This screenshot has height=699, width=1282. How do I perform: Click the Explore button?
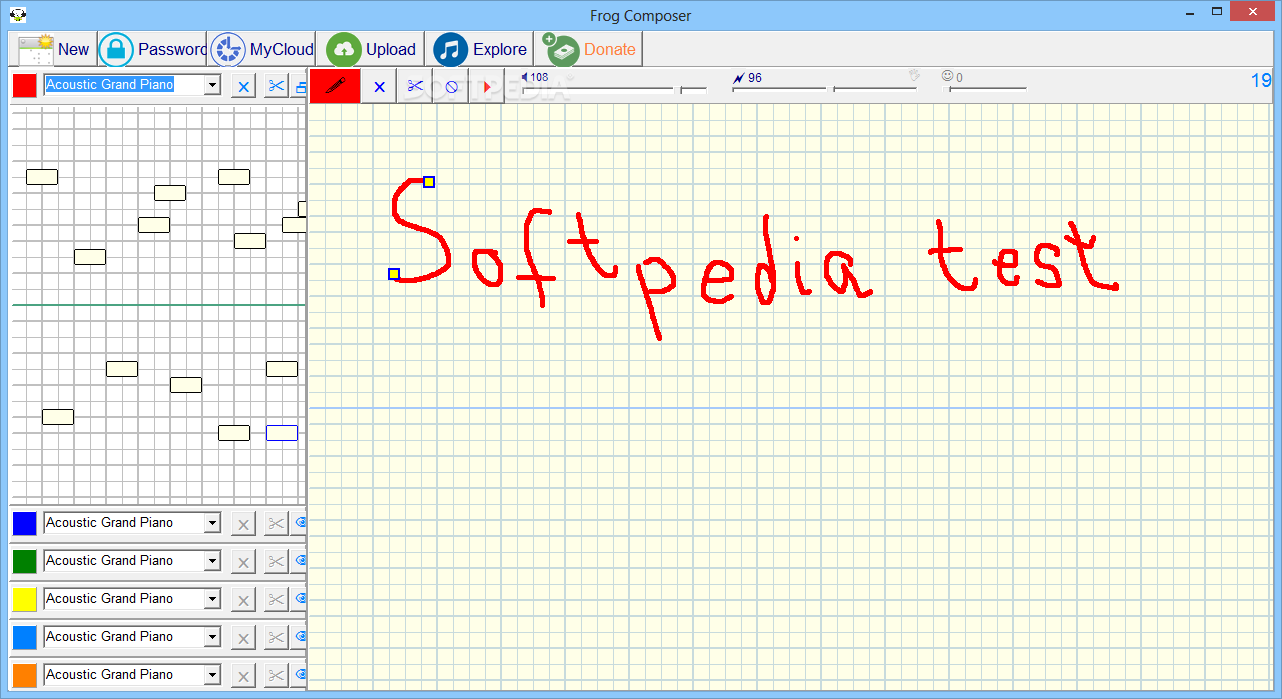click(x=479, y=49)
